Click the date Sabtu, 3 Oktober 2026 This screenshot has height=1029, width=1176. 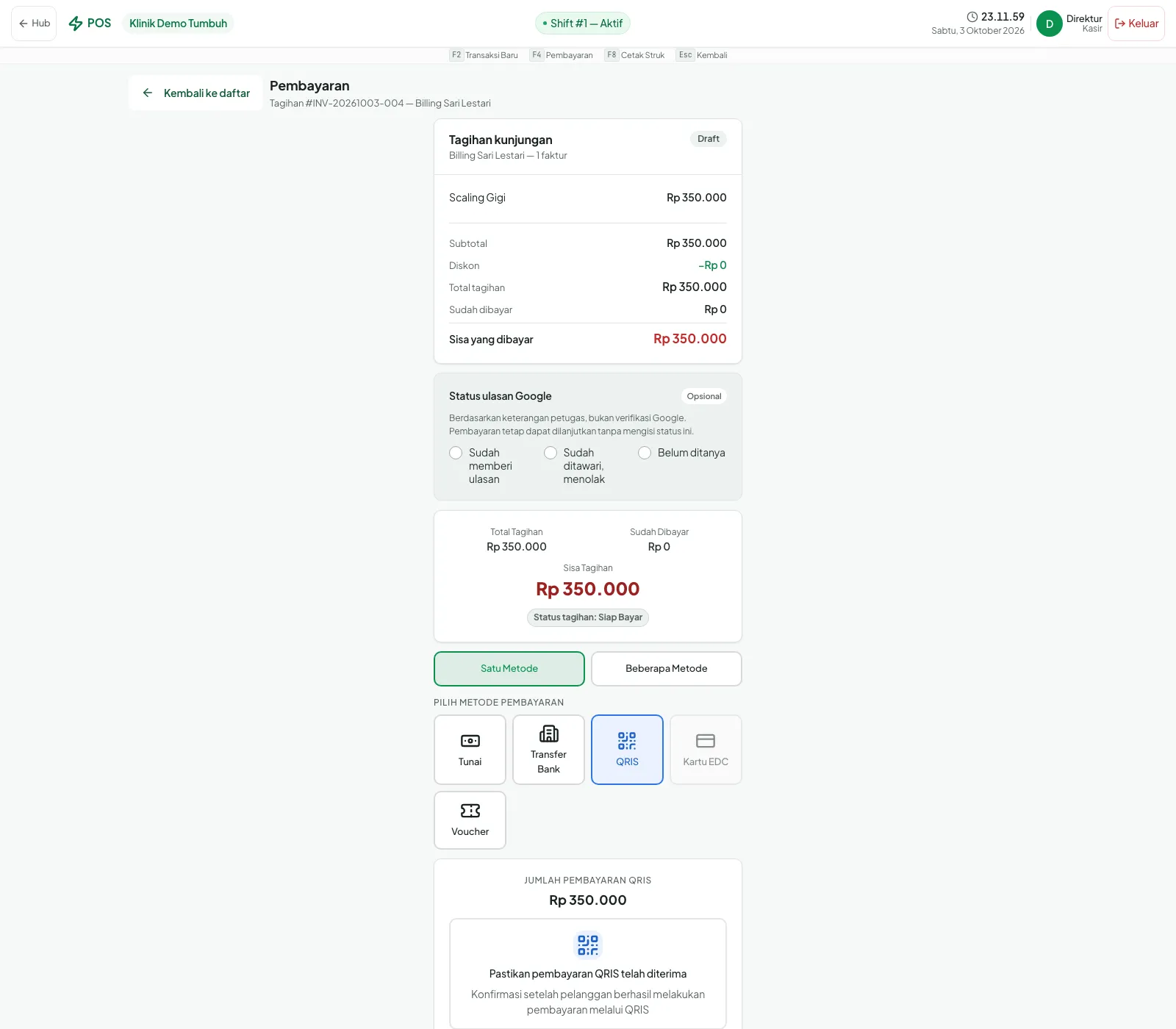click(978, 31)
